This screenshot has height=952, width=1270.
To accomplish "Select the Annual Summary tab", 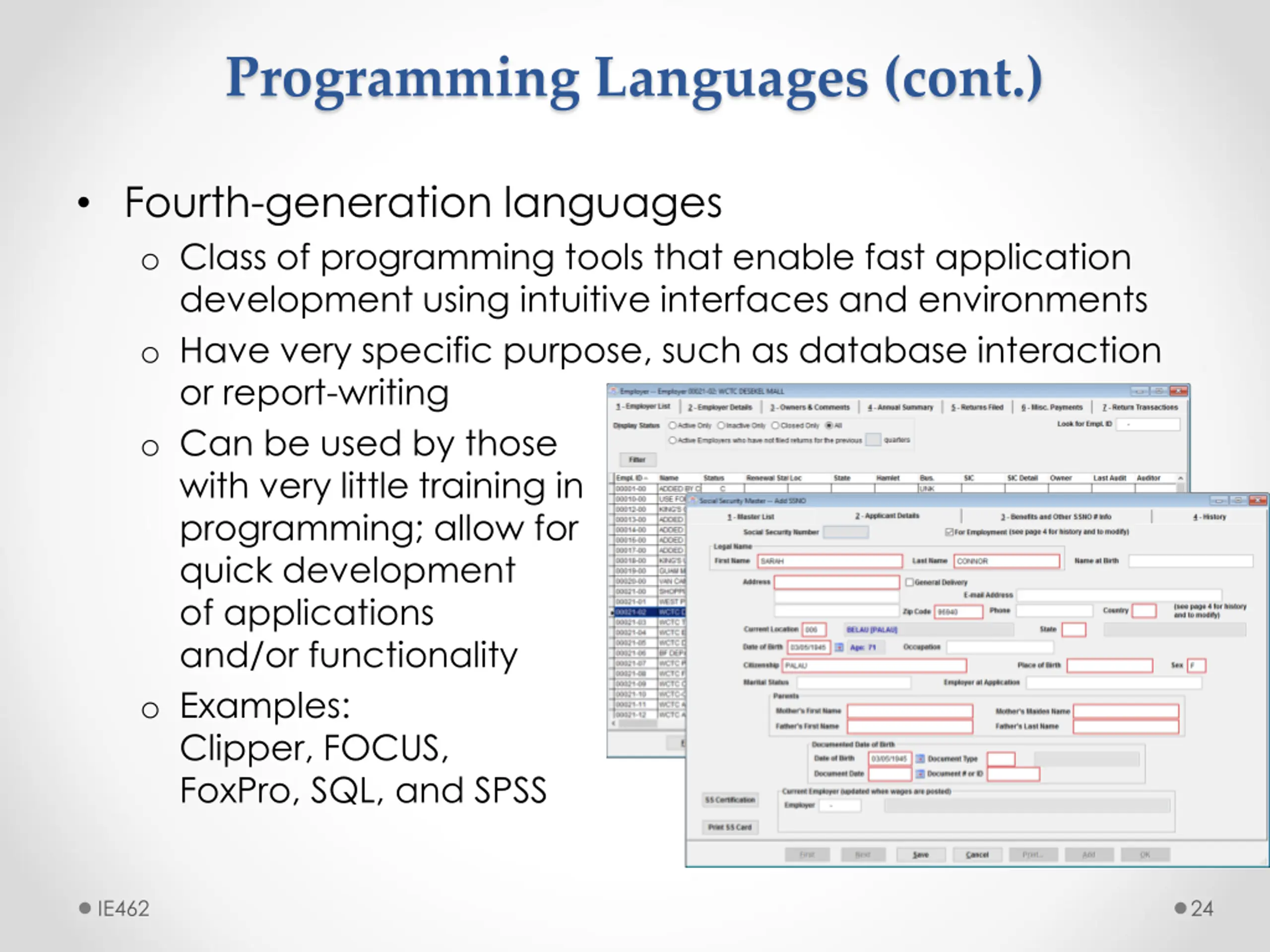I will pos(900,407).
